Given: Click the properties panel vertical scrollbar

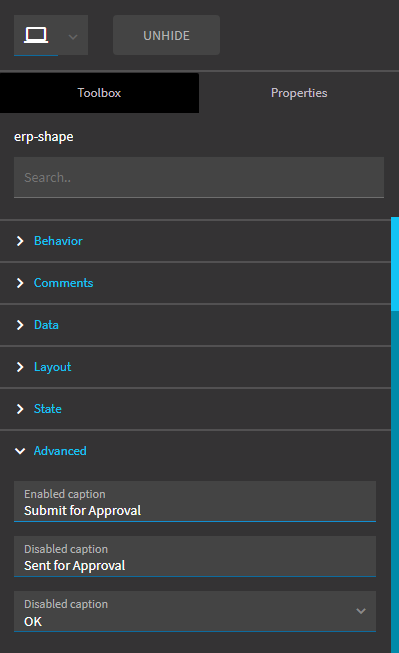Looking at the screenshot, I should click(395, 435).
